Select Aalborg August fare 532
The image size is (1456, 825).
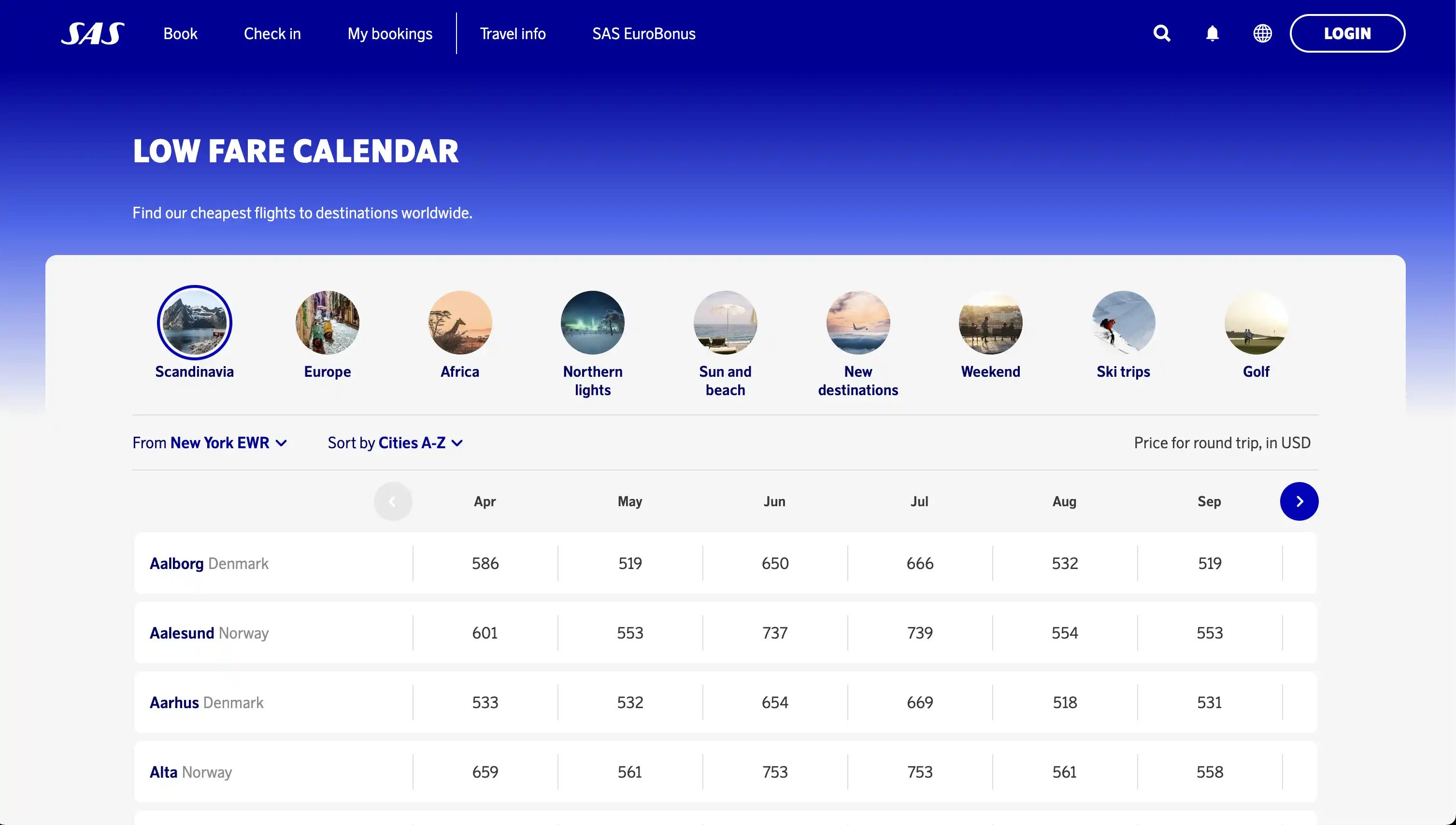[1065, 563]
